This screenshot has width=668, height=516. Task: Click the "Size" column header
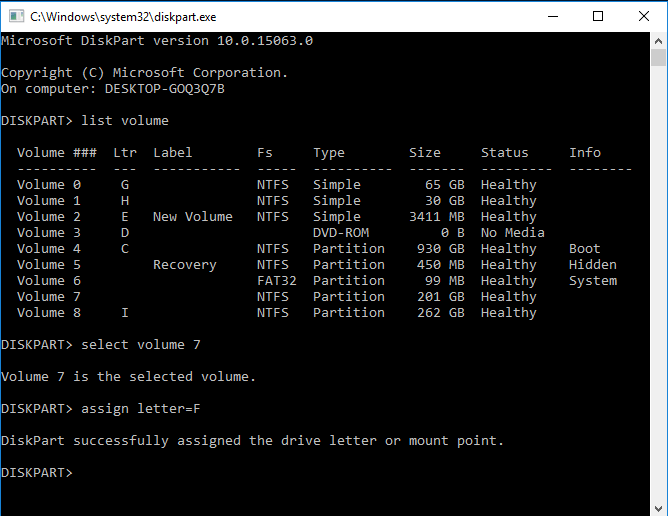[424, 153]
